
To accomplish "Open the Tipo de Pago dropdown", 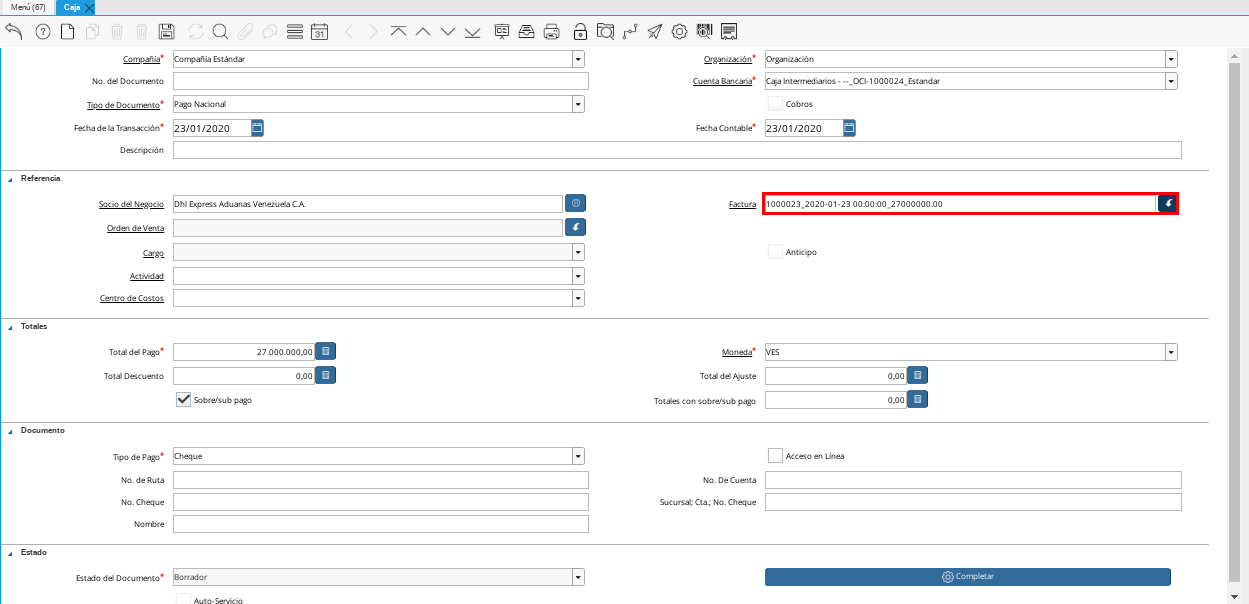I will (578, 456).
